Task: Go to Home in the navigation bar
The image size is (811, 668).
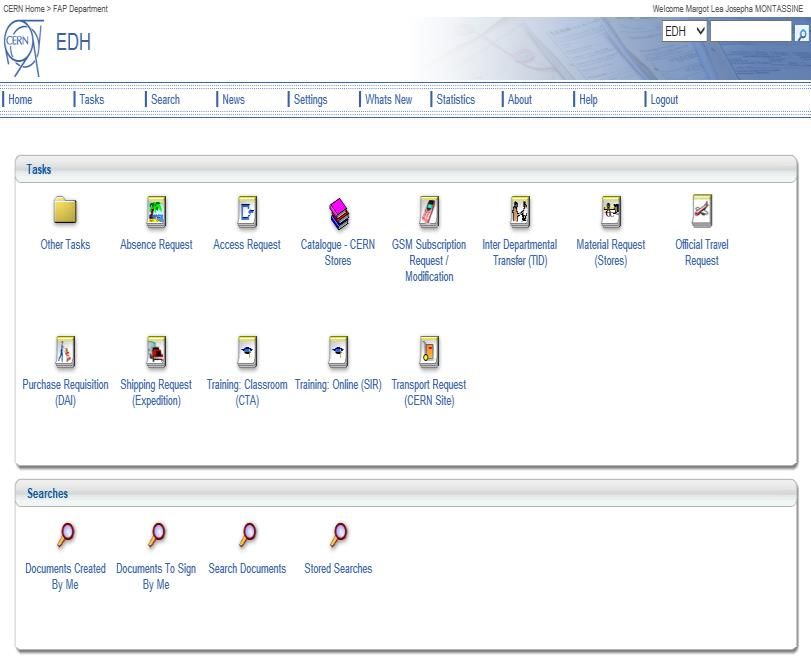Action: (20, 99)
